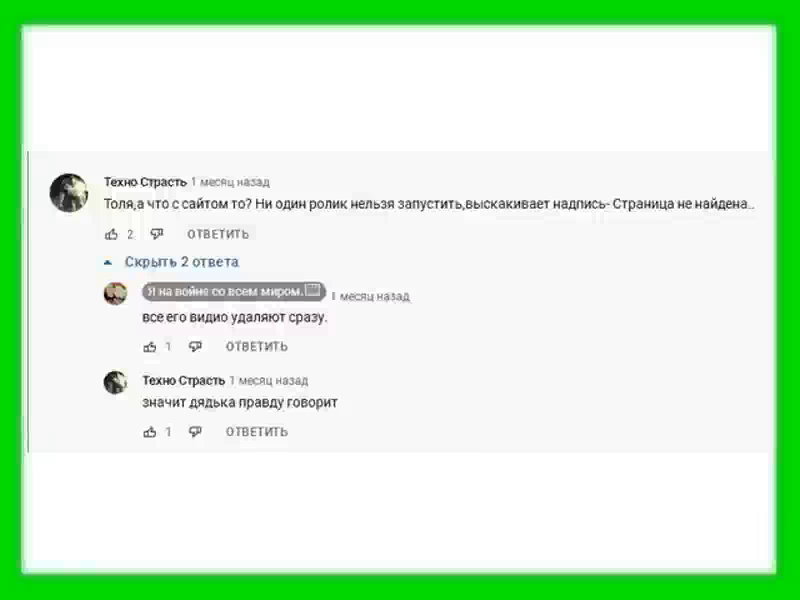Open Техно Страсть channel from top comment name
The width and height of the screenshot is (800, 600).
tap(145, 182)
